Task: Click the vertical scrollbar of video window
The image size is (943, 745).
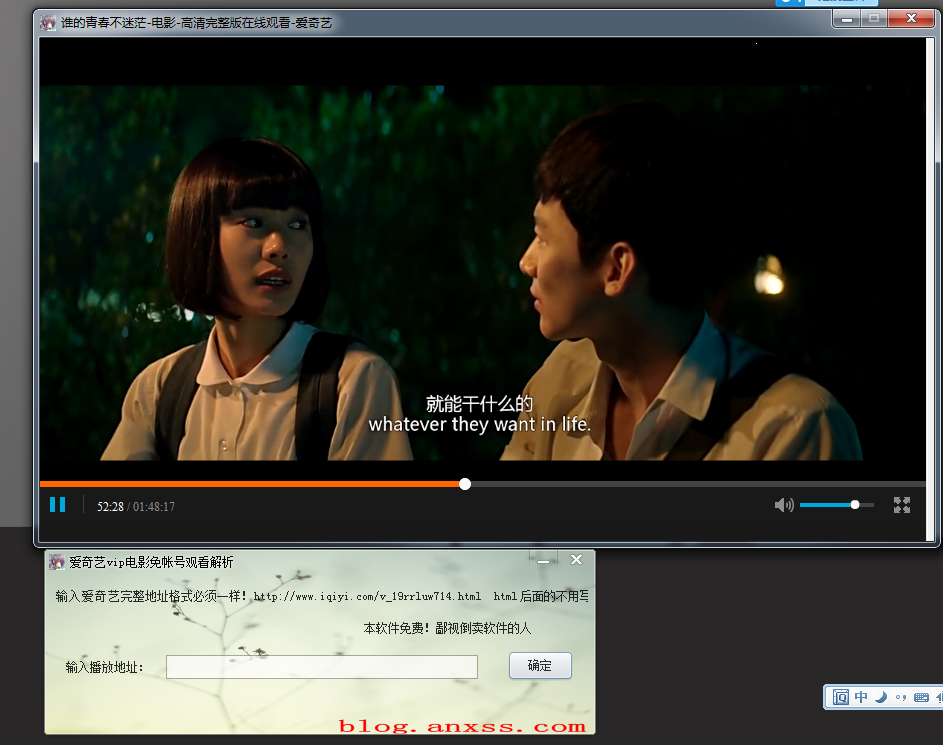Action: click(x=930, y=289)
